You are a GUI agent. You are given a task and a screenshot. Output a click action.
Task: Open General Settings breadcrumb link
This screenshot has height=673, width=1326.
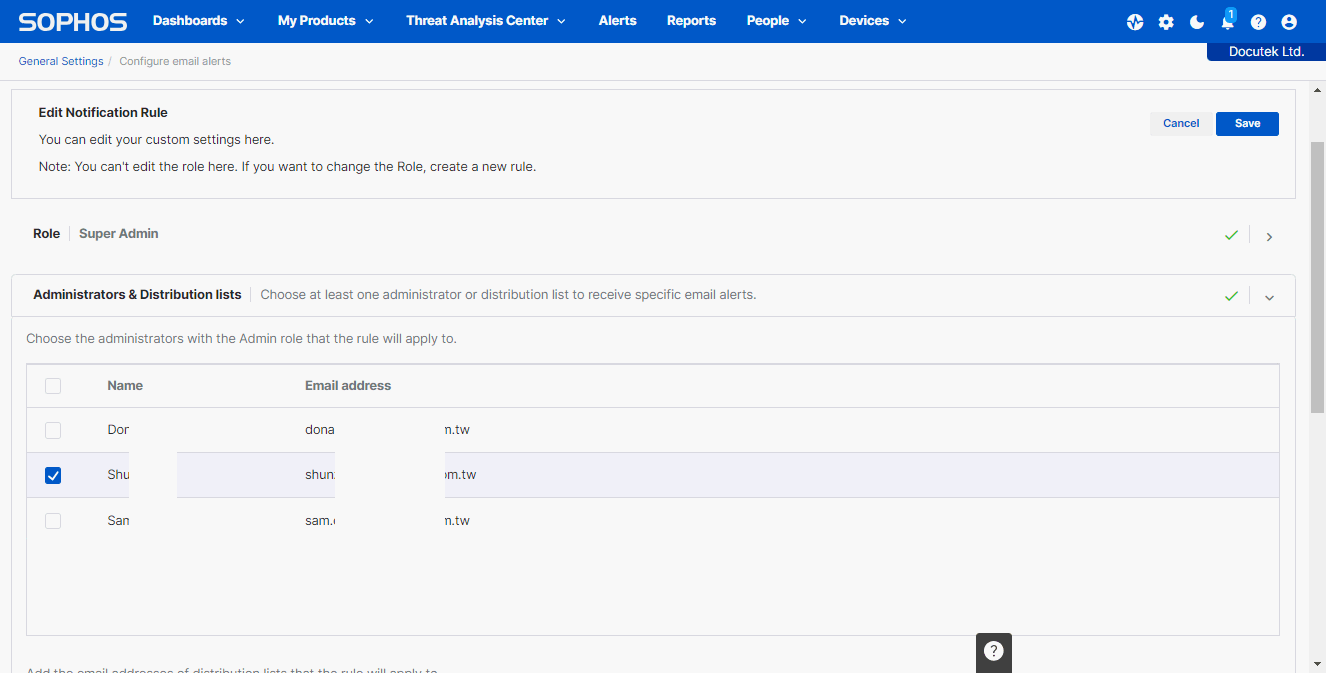61,61
